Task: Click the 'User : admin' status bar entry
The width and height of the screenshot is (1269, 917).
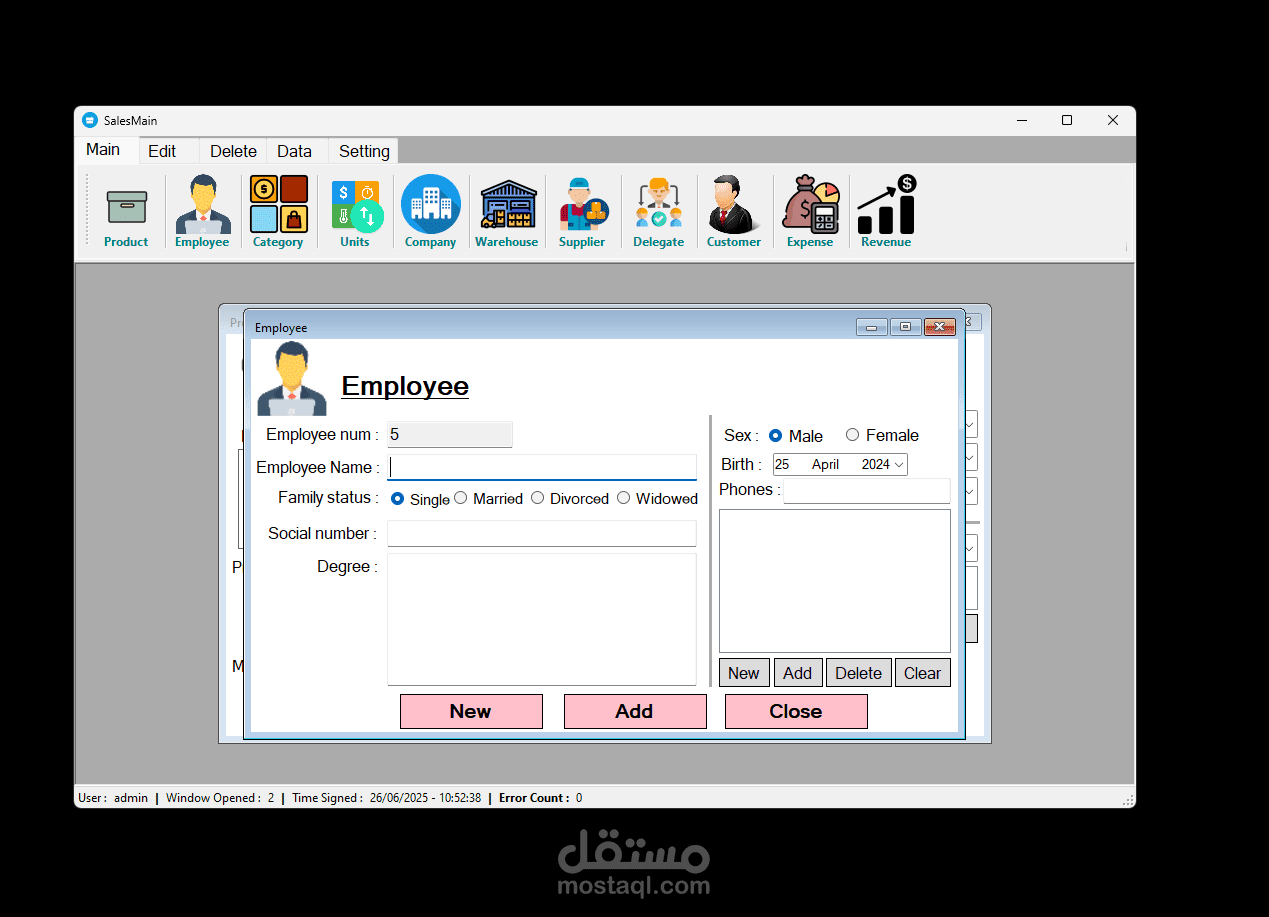Action: click(x=113, y=798)
